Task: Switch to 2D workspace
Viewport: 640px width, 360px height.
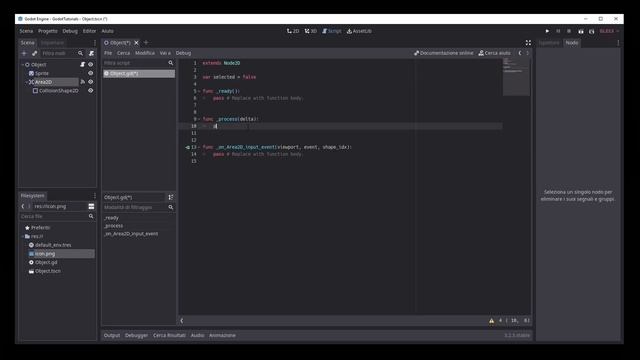Action: 293,31
